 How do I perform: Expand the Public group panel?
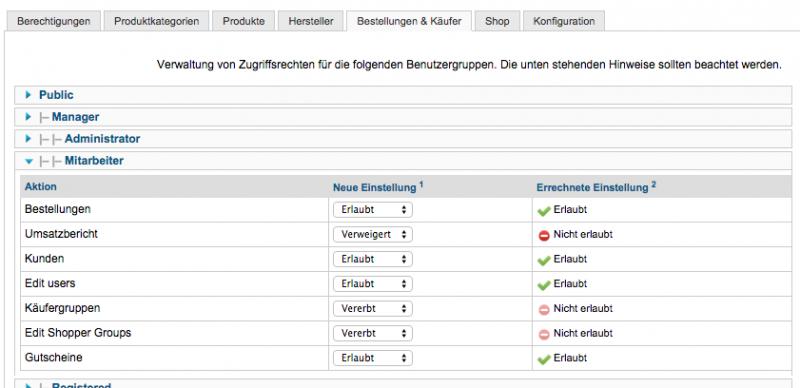[x=403, y=95]
